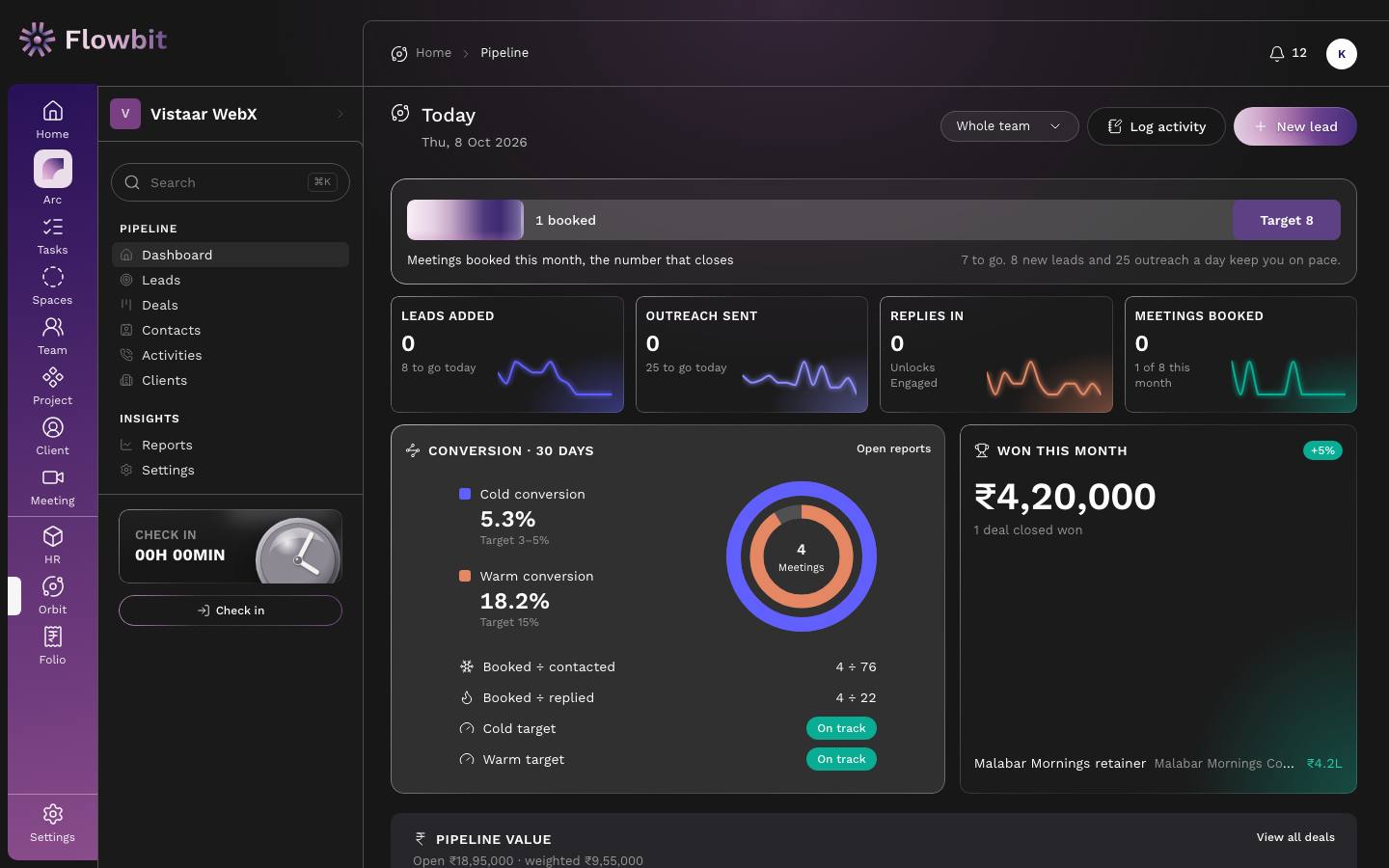The width and height of the screenshot is (1389, 868).
Task: Click the Home breadcrumb link
Action: pyautogui.click(x=433, y=53)
